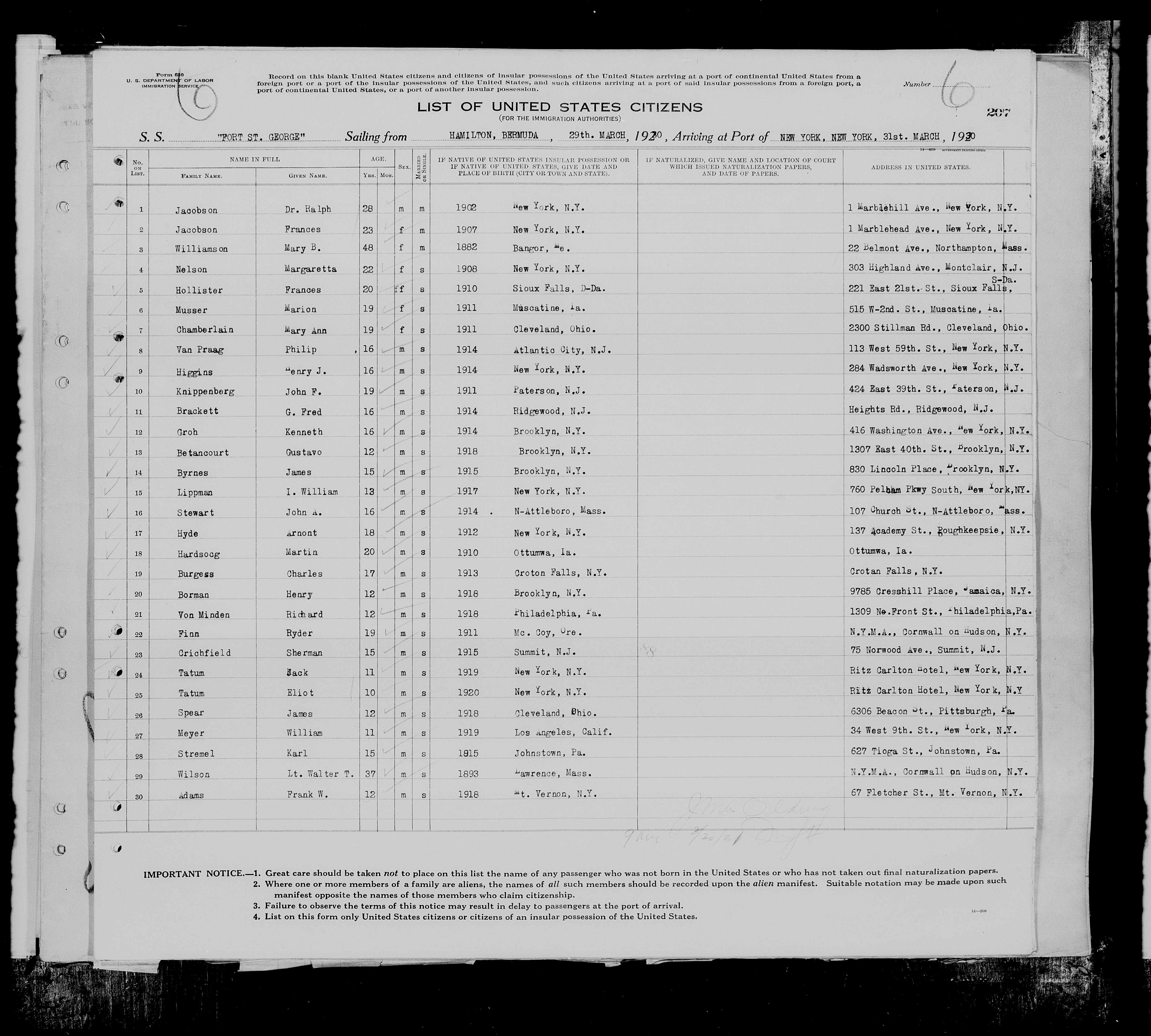Click family name "Chamberlain"
The image size is (1151, 1036).
pos(205,330)
